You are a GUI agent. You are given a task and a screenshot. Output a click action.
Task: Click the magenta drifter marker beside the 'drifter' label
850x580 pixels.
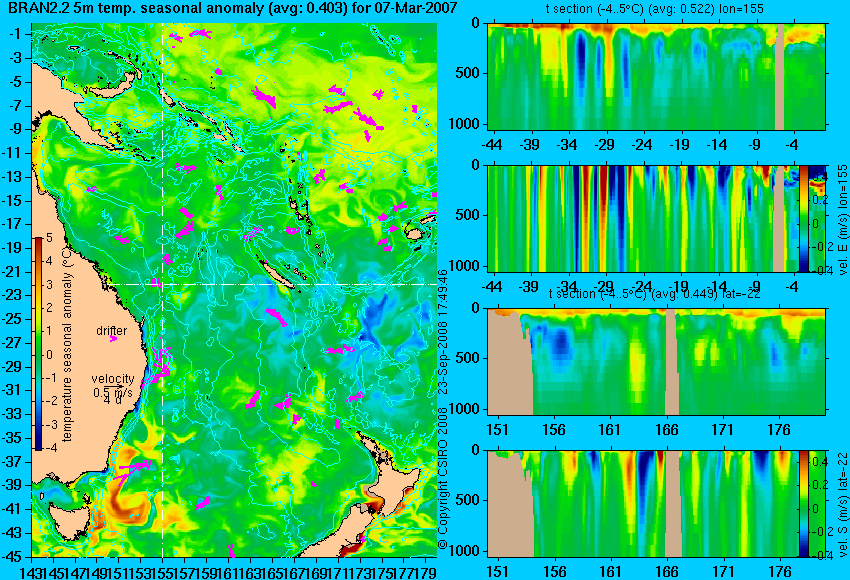113,339
